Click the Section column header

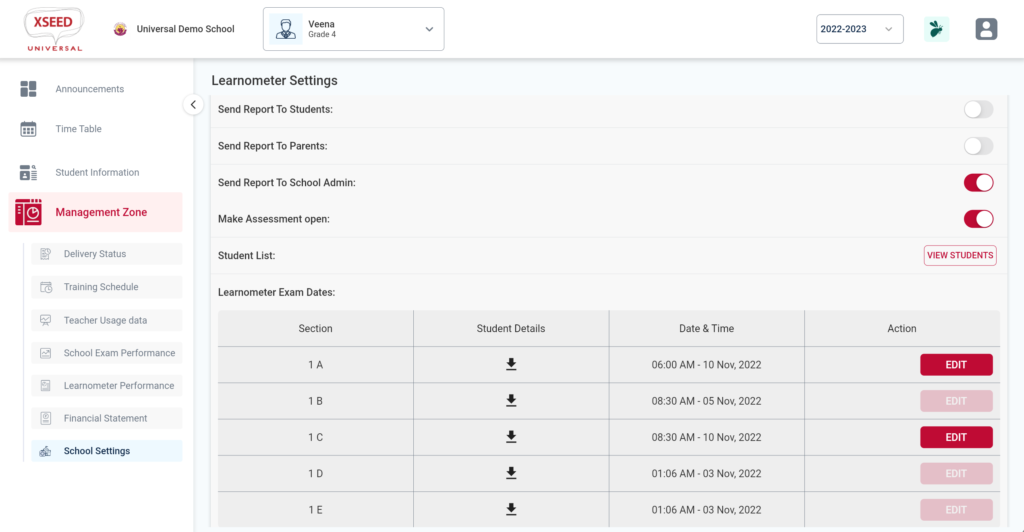click(x=315, y=328)
